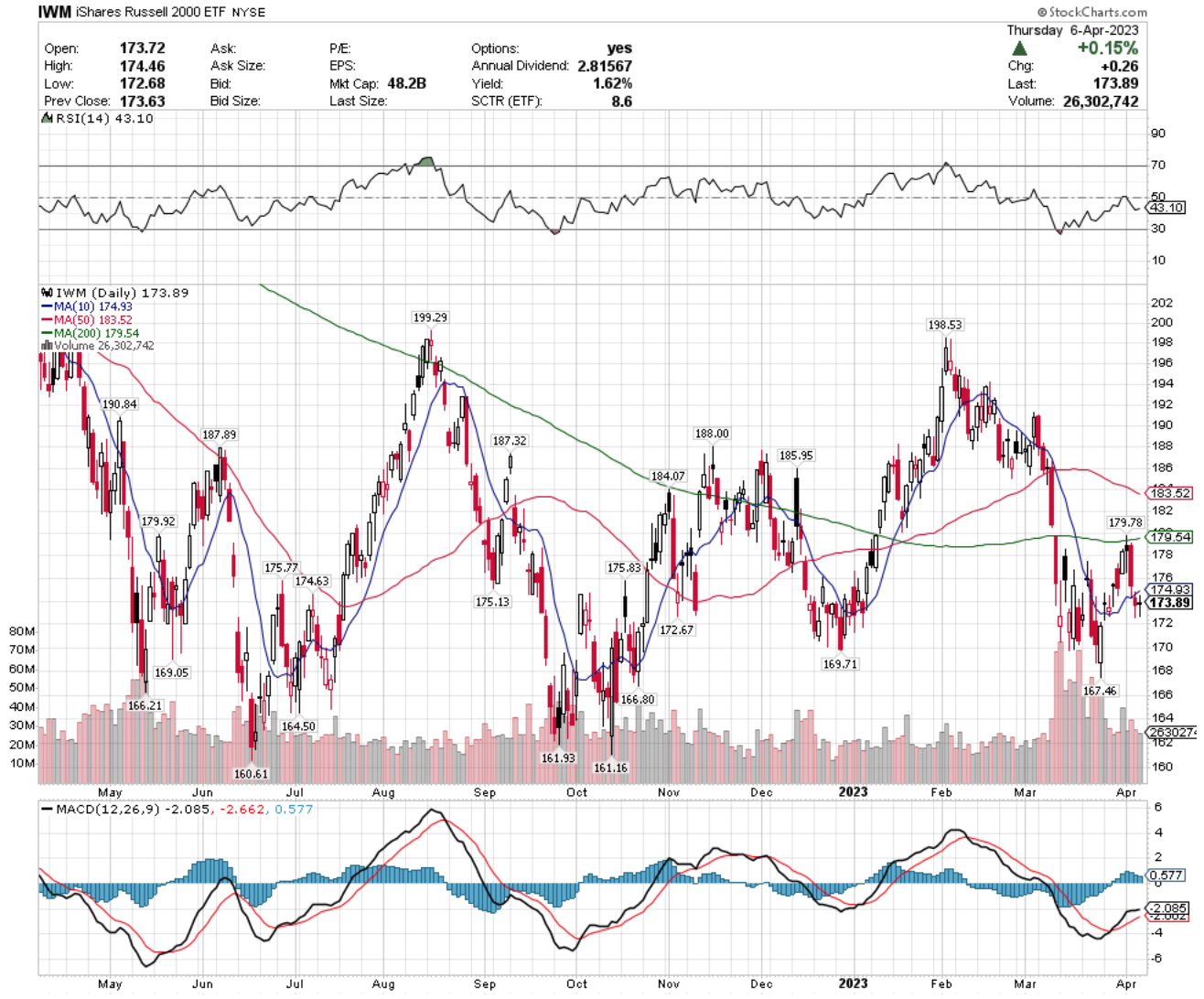1204x999 pixels.
Task: Click the Yield value 1.62%
Action: pos(612,82)
